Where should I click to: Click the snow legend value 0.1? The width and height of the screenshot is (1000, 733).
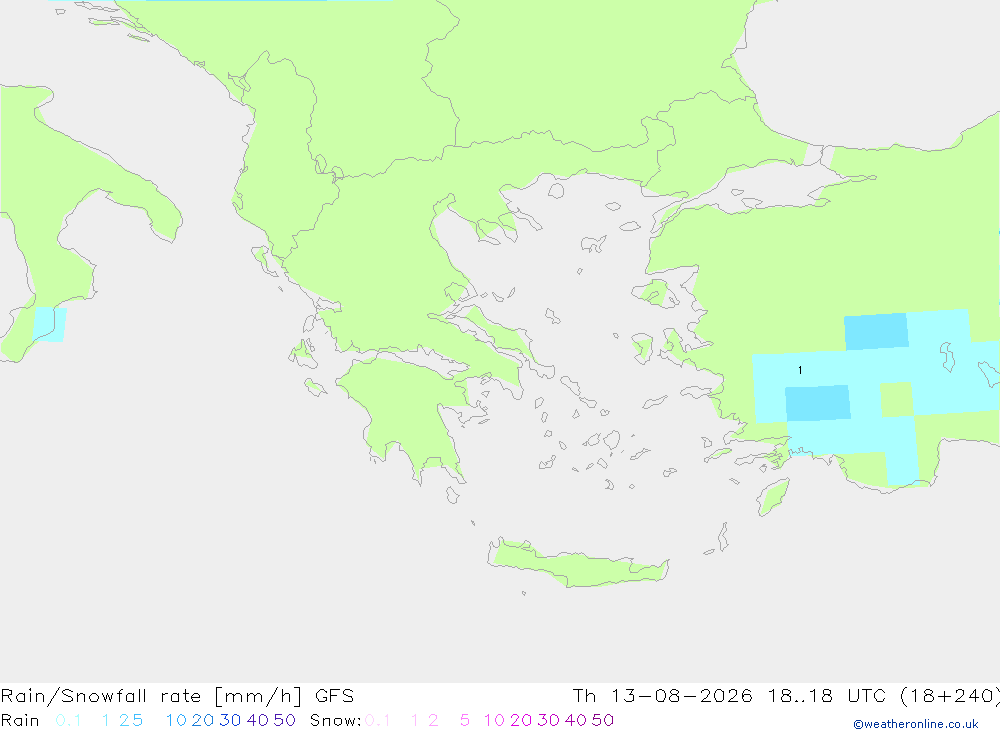[378, 720]
